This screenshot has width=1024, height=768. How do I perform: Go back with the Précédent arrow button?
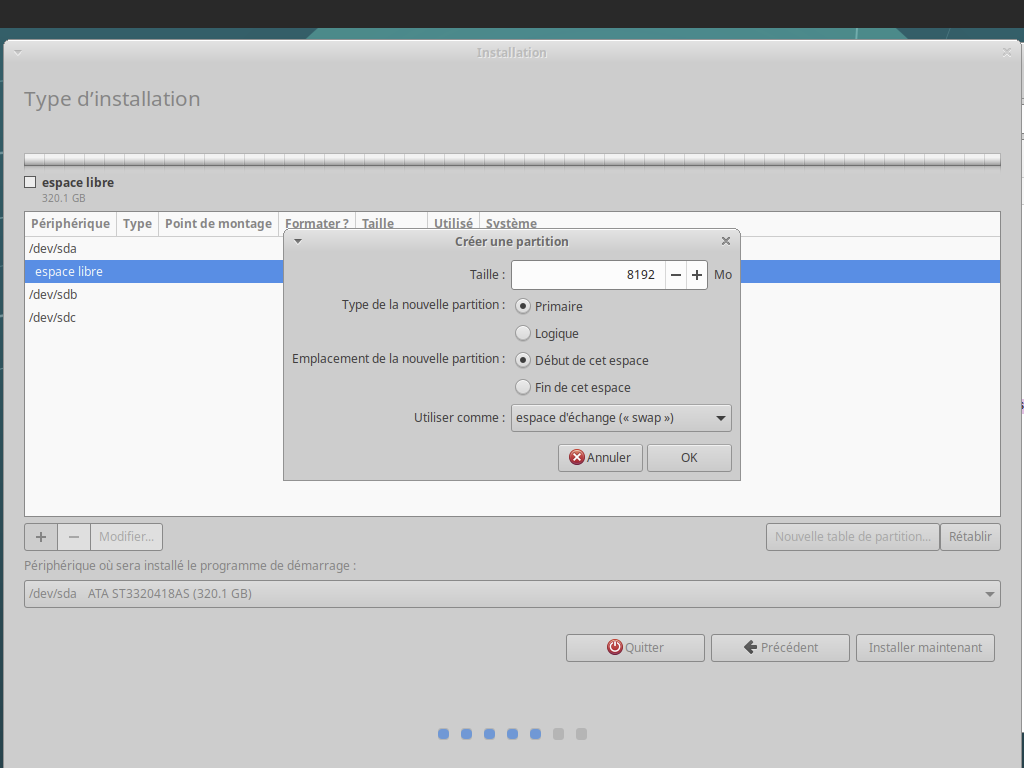780,648
